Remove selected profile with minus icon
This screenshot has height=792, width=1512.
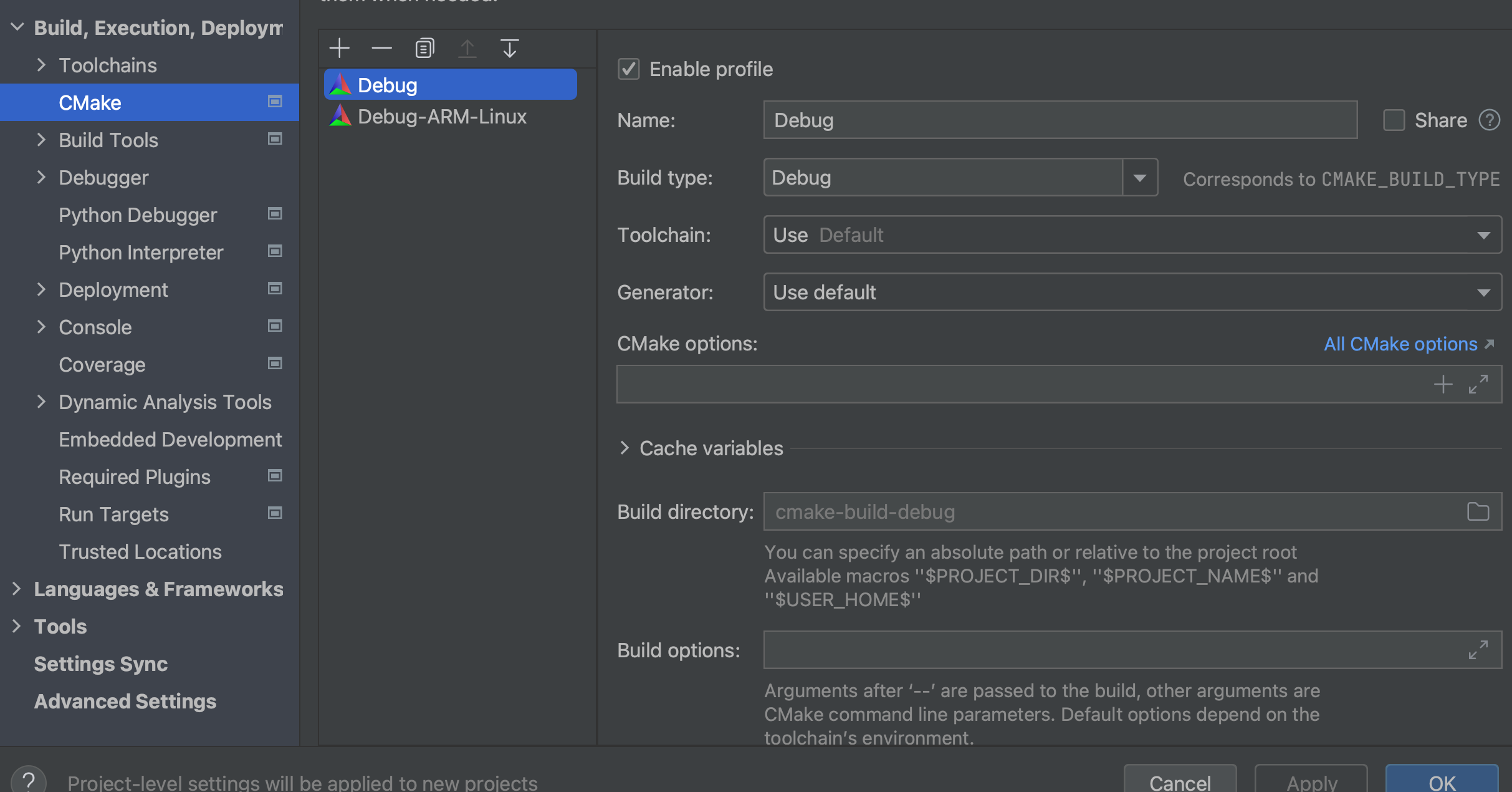click(381, 48)
